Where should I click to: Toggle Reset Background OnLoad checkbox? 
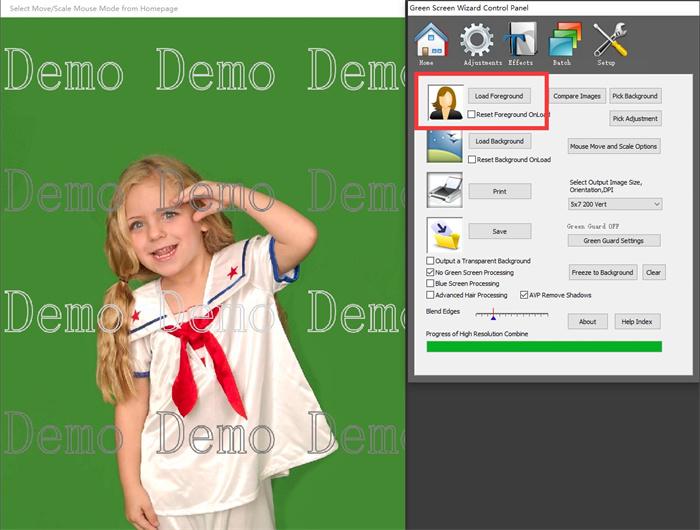click(471, 159)
